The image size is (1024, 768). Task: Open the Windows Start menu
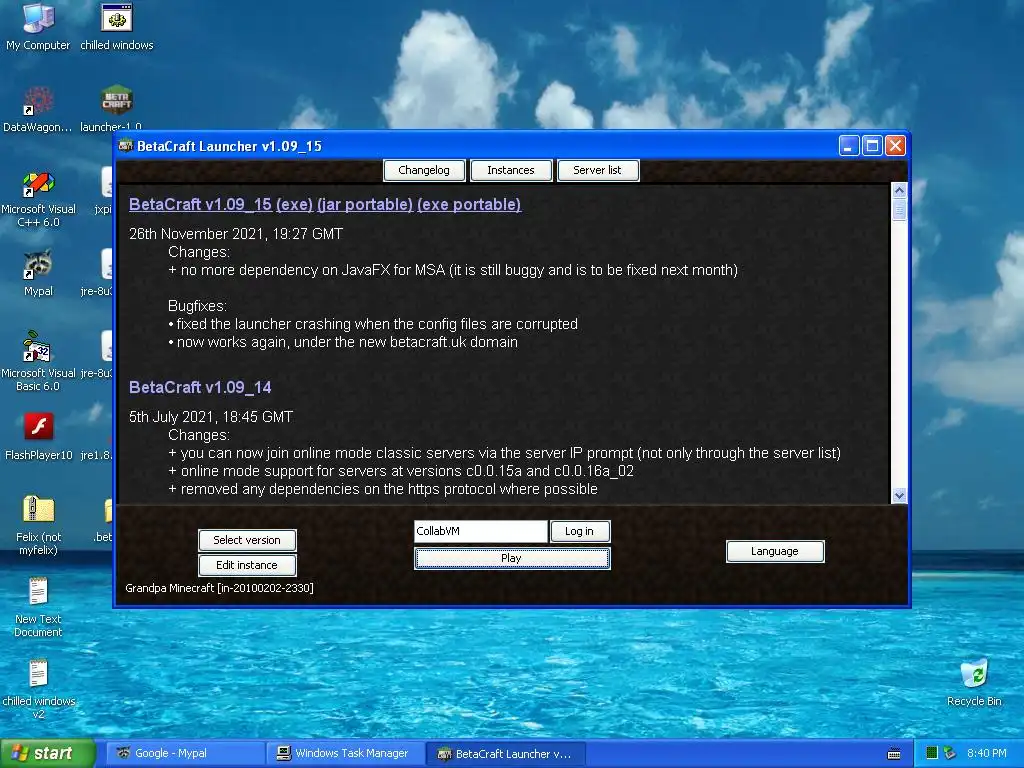click(47, 754)
